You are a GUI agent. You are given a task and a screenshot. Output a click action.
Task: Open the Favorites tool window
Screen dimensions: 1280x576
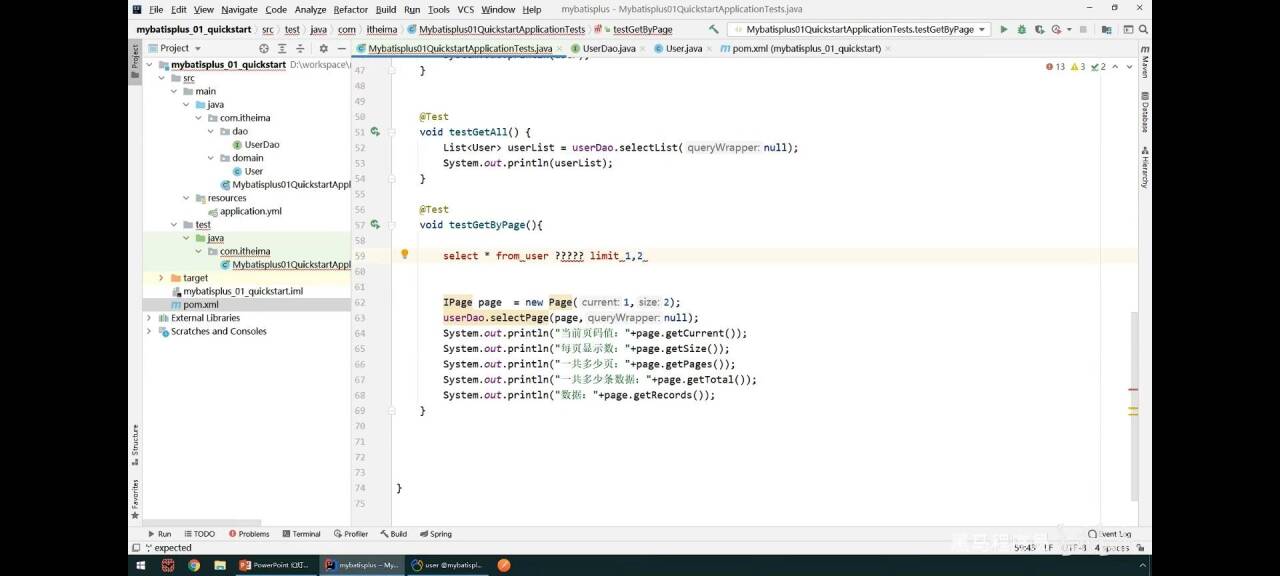tap(135, 498)
